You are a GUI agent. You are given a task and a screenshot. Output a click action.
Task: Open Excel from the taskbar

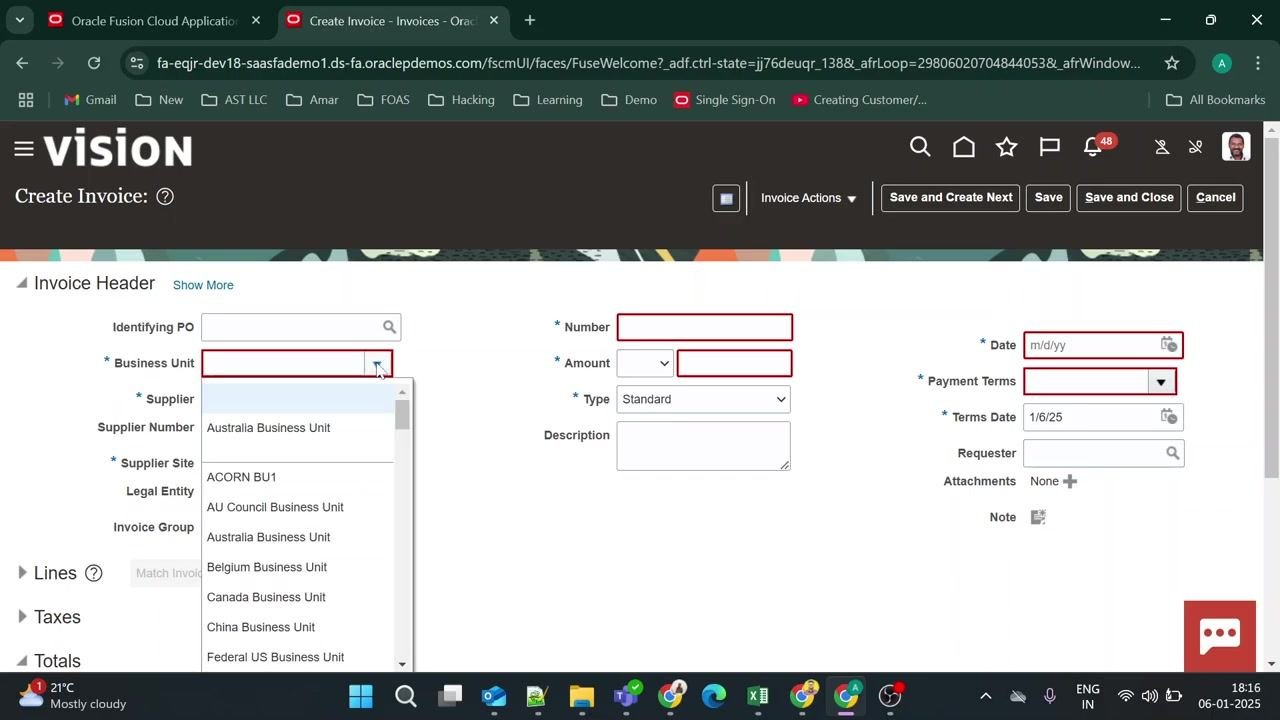(757, 696)
